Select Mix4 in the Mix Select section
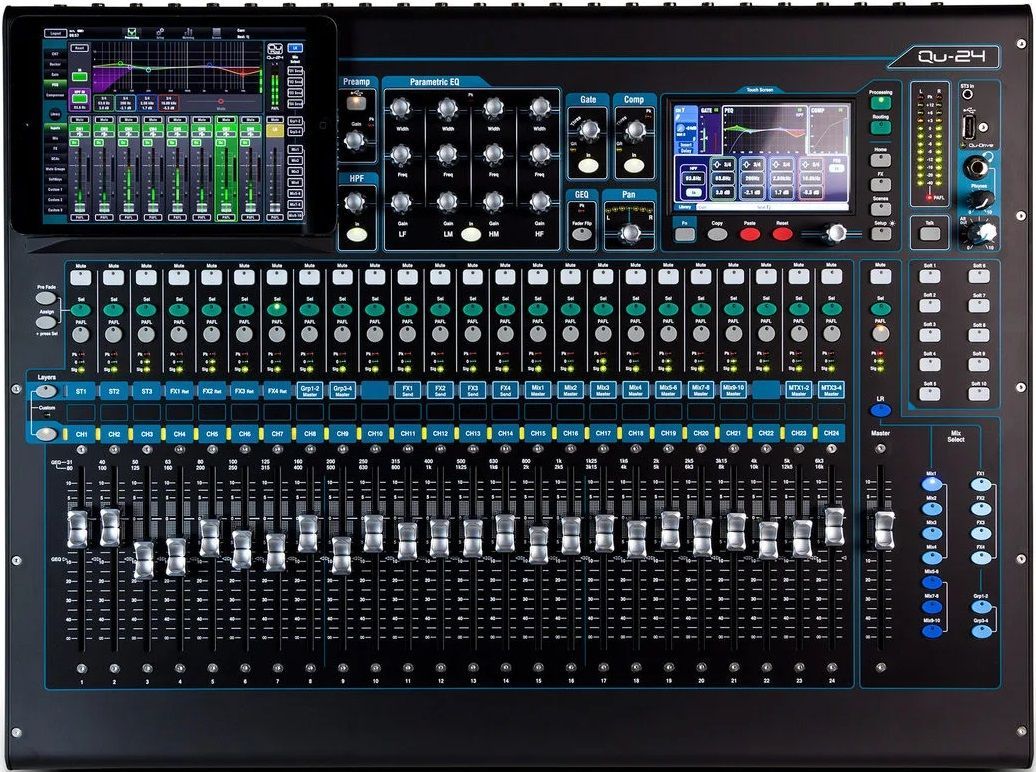 (932, 557)
